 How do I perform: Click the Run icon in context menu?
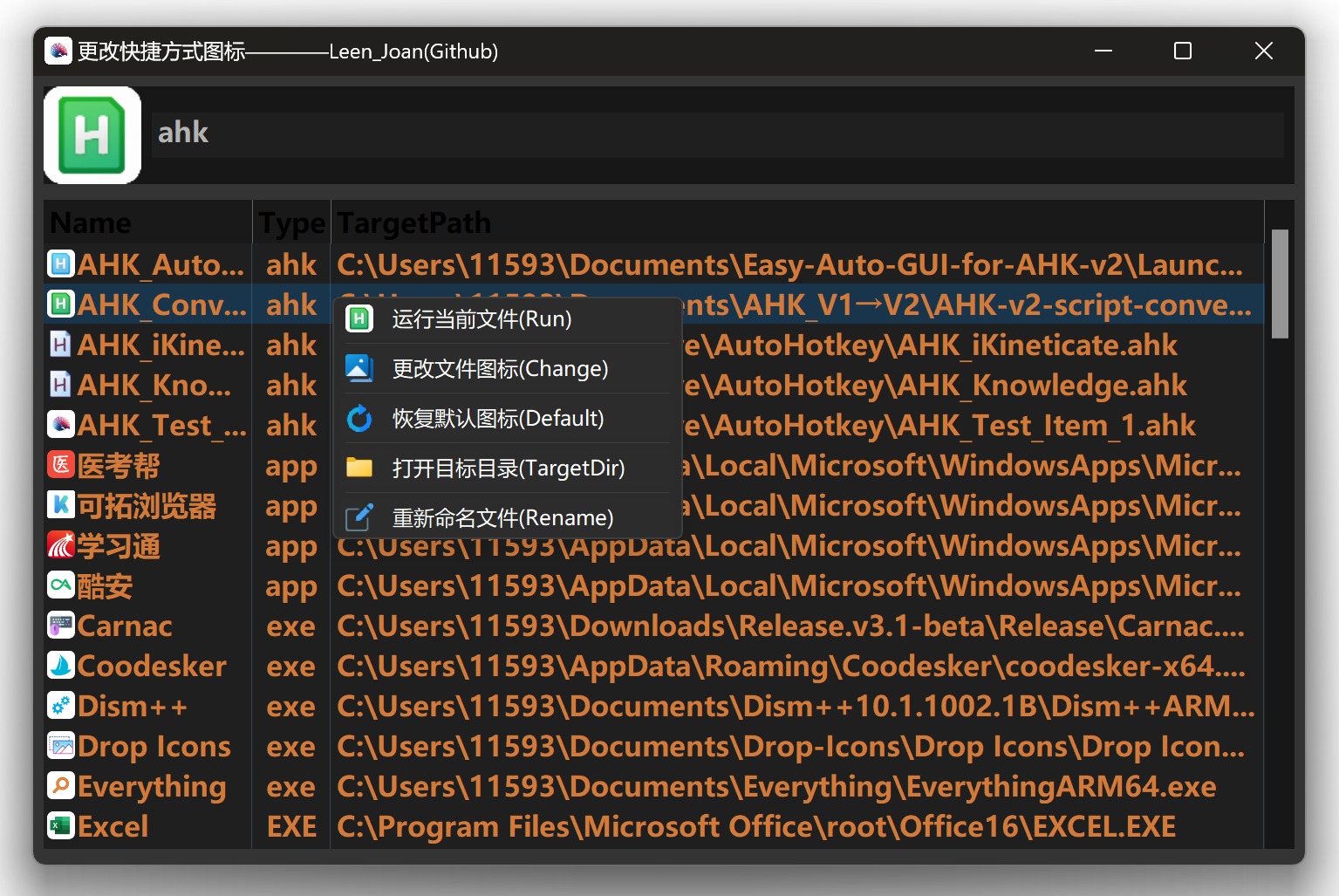(359, 319)
